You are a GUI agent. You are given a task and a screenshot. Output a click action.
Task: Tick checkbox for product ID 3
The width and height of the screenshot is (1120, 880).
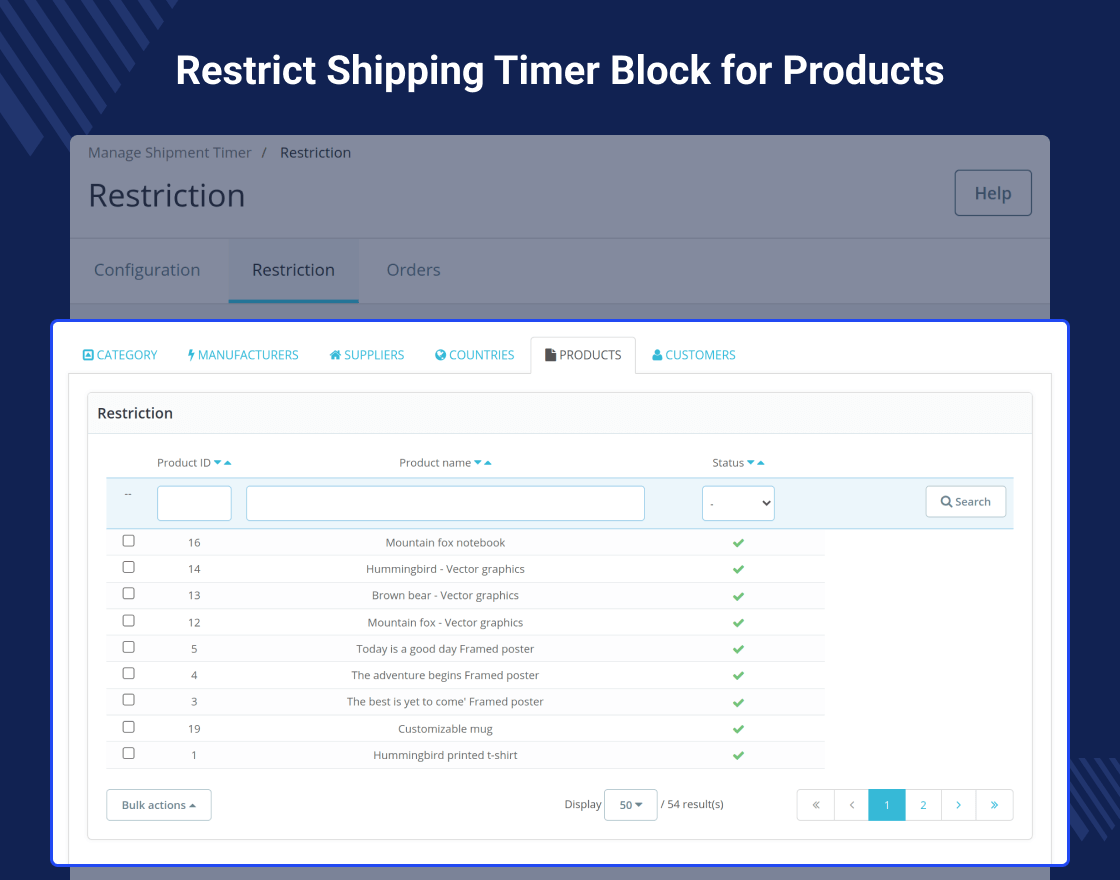(x=129, y=700)
